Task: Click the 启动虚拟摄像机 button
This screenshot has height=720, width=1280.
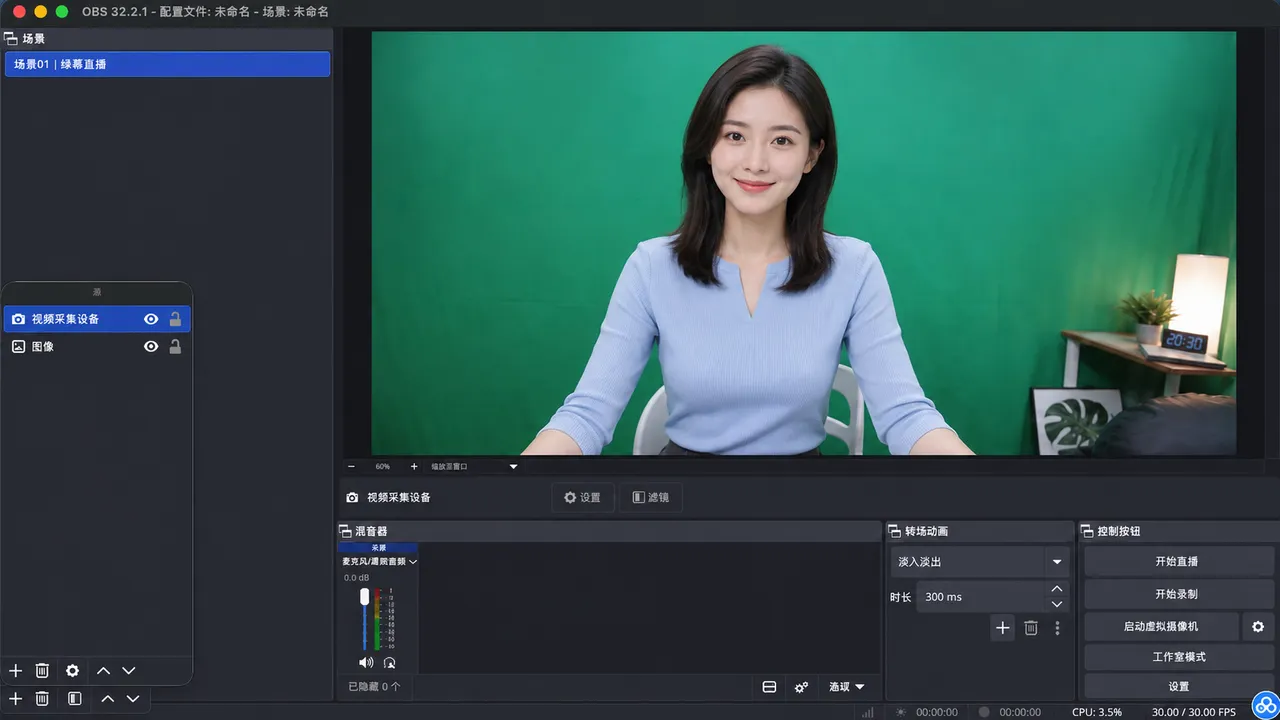Action: click(1161, 626)
